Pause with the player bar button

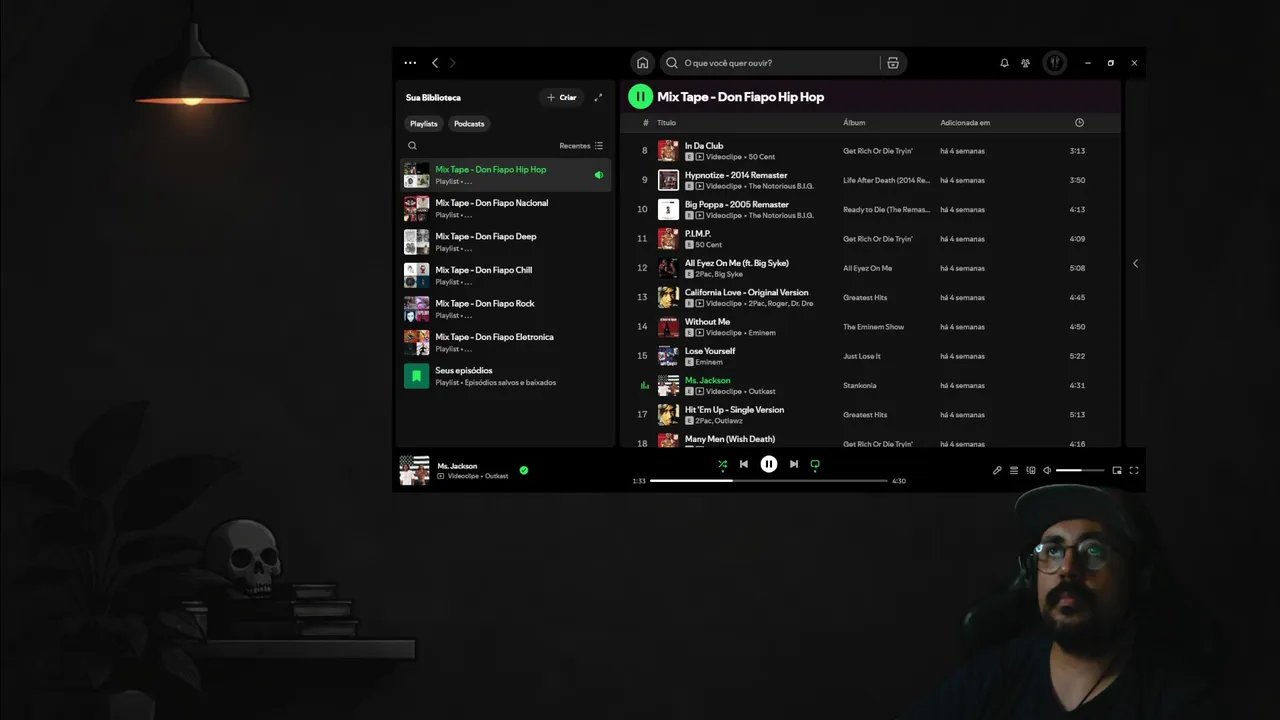pyautogui.click(x=769, y=464)
